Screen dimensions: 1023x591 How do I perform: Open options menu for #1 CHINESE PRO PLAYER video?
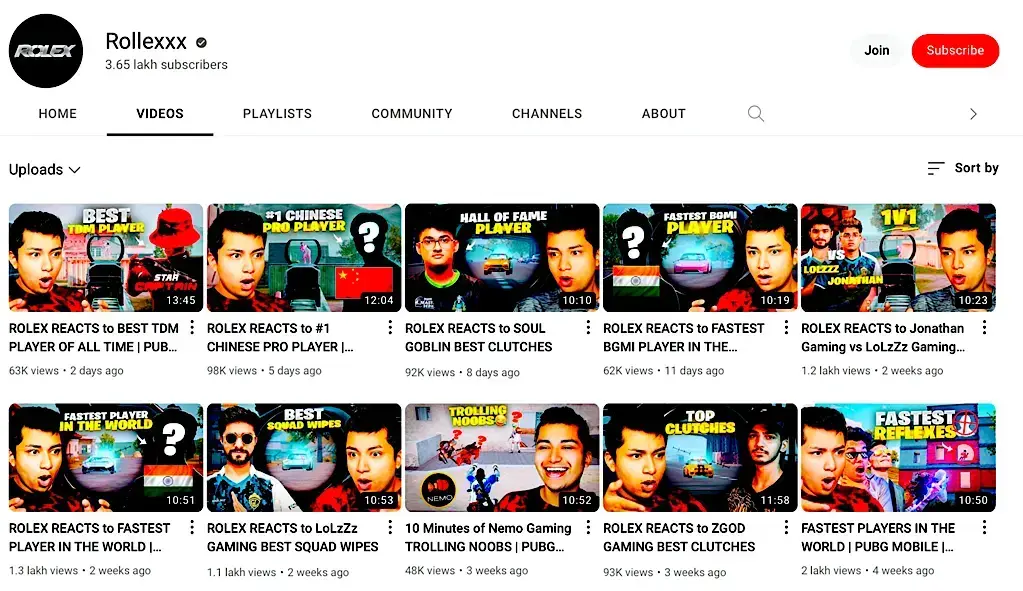390,327
